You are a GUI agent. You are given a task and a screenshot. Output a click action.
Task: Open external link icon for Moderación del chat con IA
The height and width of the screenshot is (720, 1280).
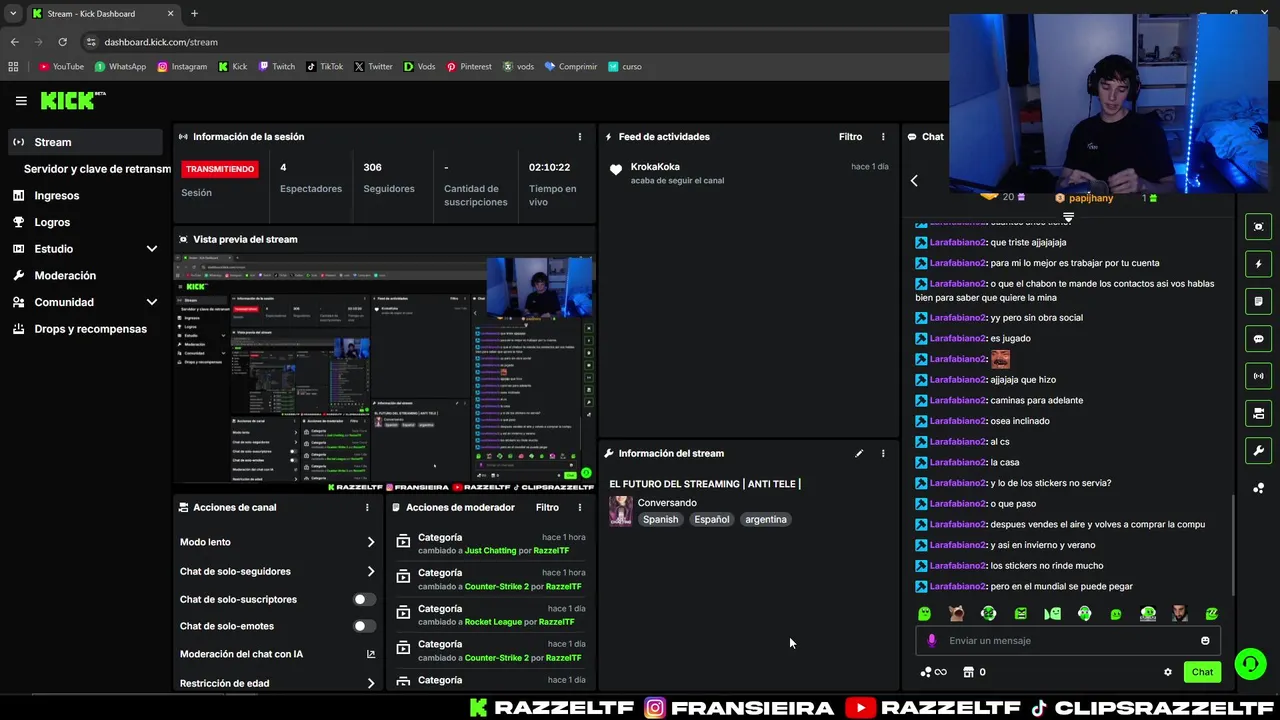[x=371, y=654]
